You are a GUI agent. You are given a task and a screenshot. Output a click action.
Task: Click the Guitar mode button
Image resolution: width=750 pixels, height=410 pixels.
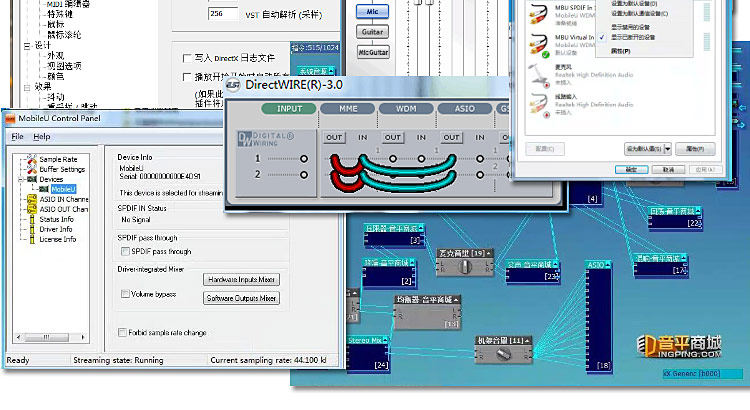[372, 32]
